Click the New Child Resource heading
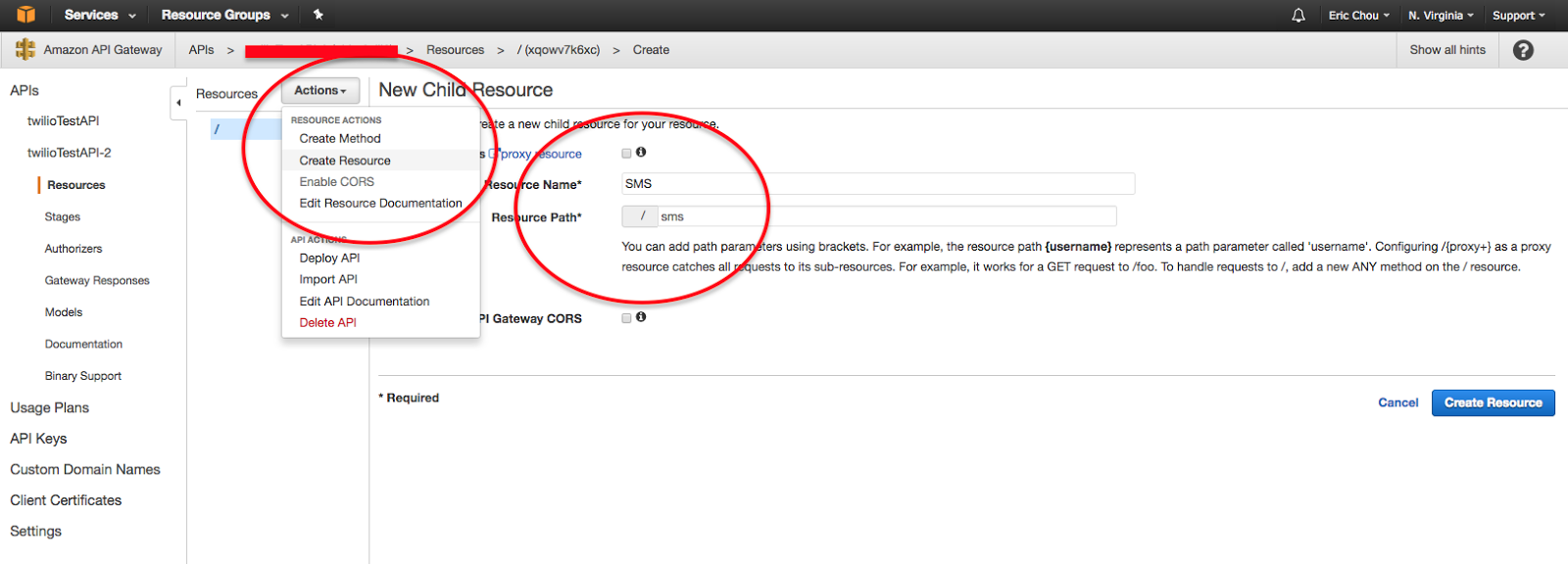 465,90
